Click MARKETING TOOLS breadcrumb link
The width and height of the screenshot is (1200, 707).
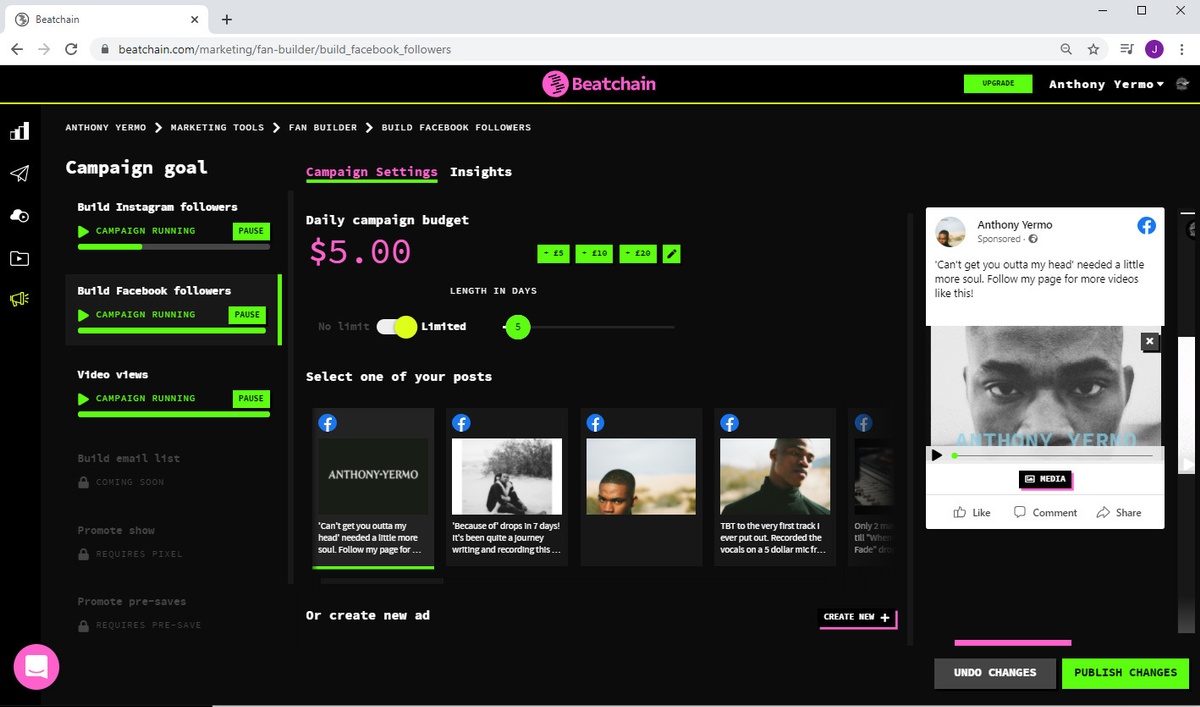217,128
